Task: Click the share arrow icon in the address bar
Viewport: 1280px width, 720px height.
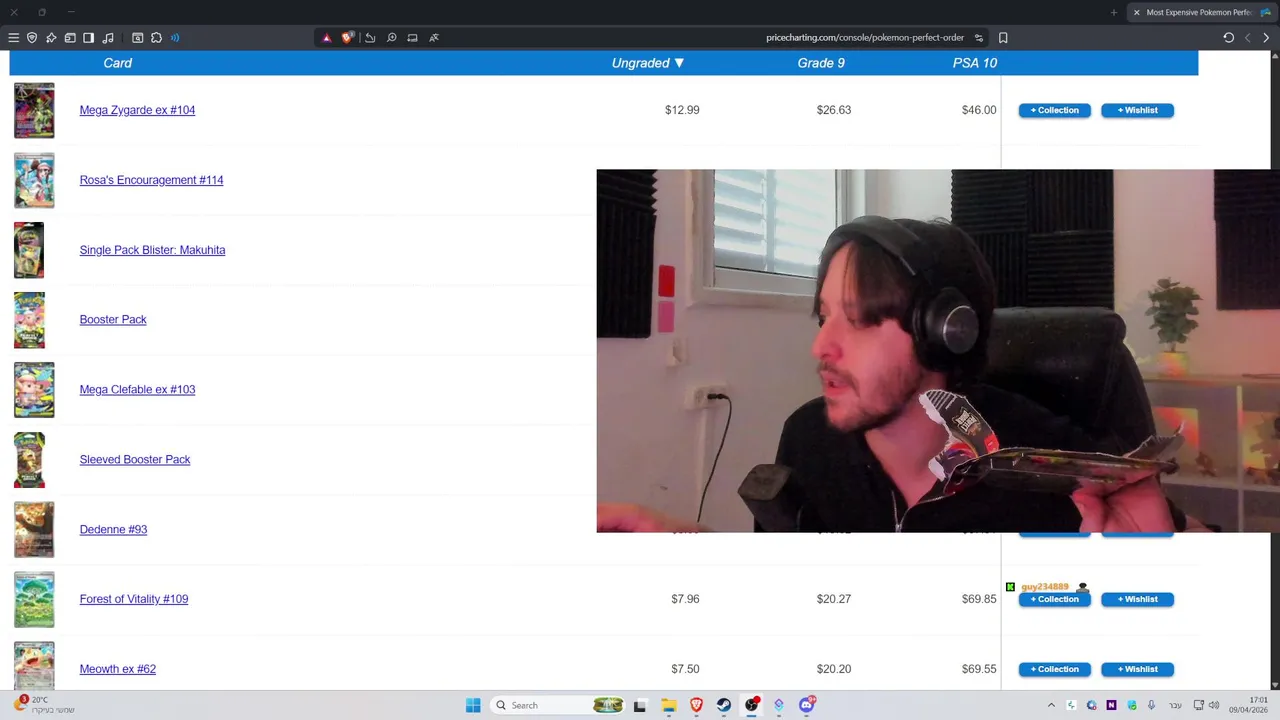Action: [370, 38]
